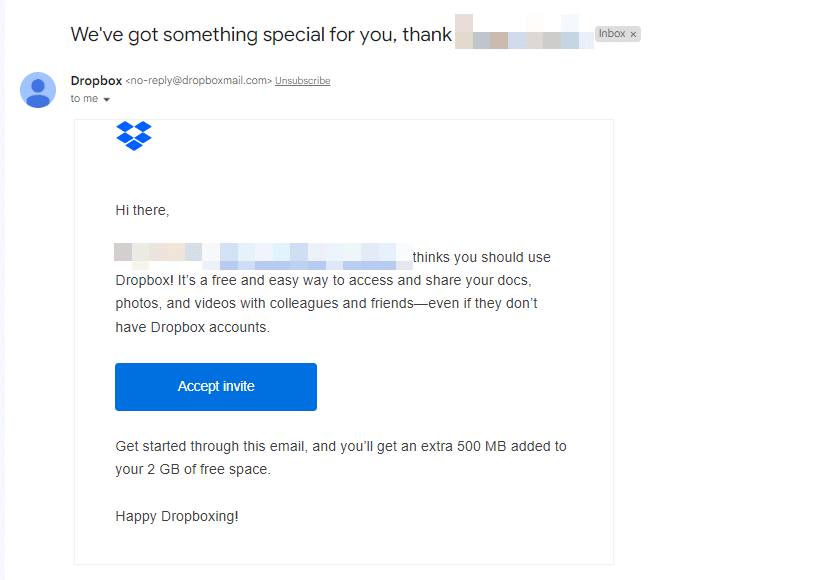Click the "to me" recipient text
The image size is (813, 580).
coord(84,99)
